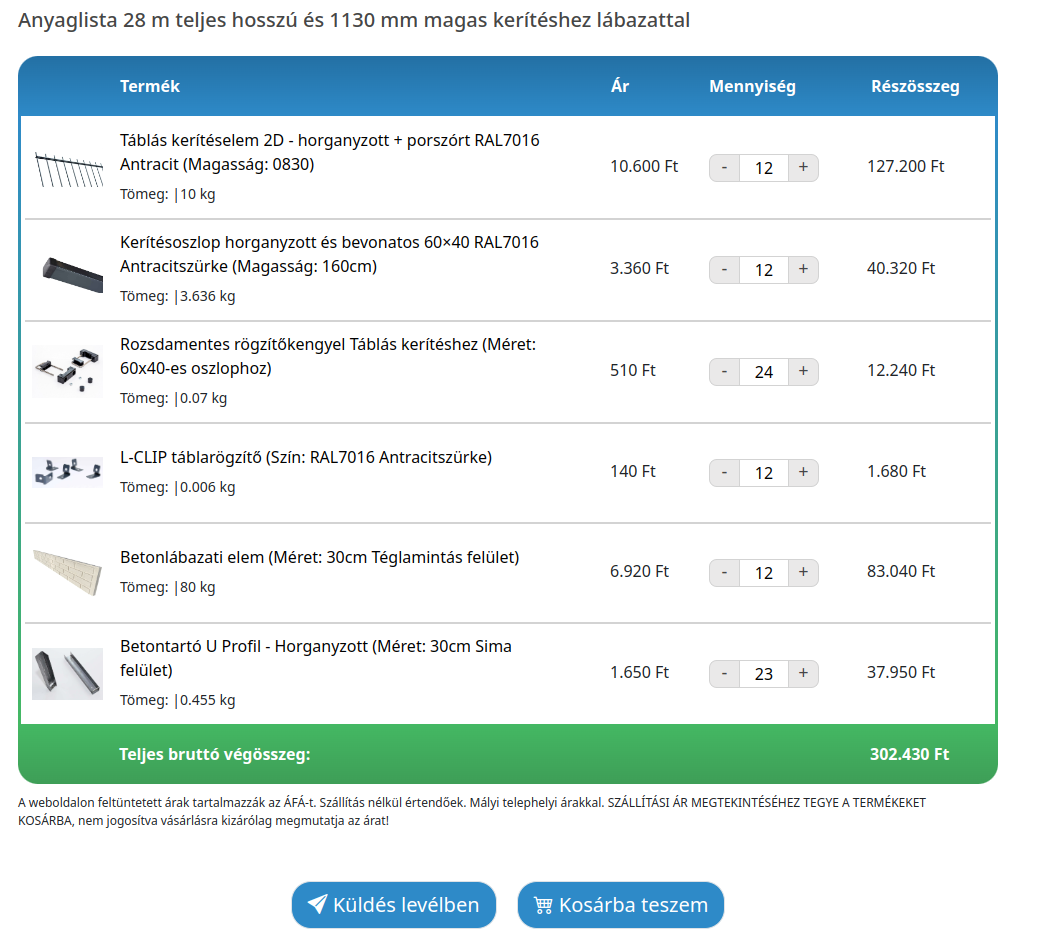Click the L-CLIP fastener product image

(x=68, y=472)
